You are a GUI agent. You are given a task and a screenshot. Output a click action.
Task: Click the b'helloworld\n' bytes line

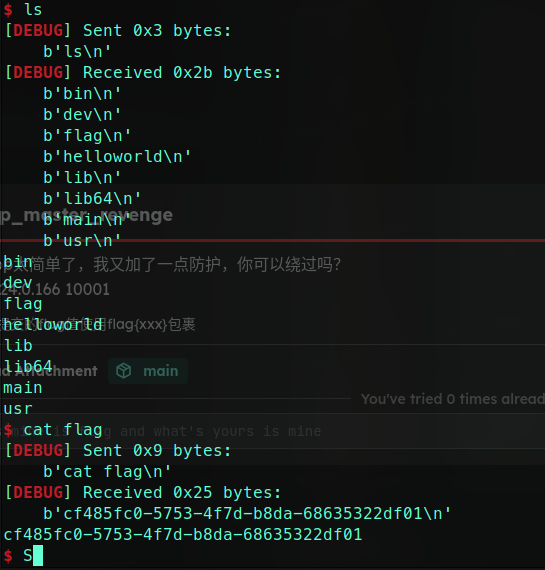point(117,157)
